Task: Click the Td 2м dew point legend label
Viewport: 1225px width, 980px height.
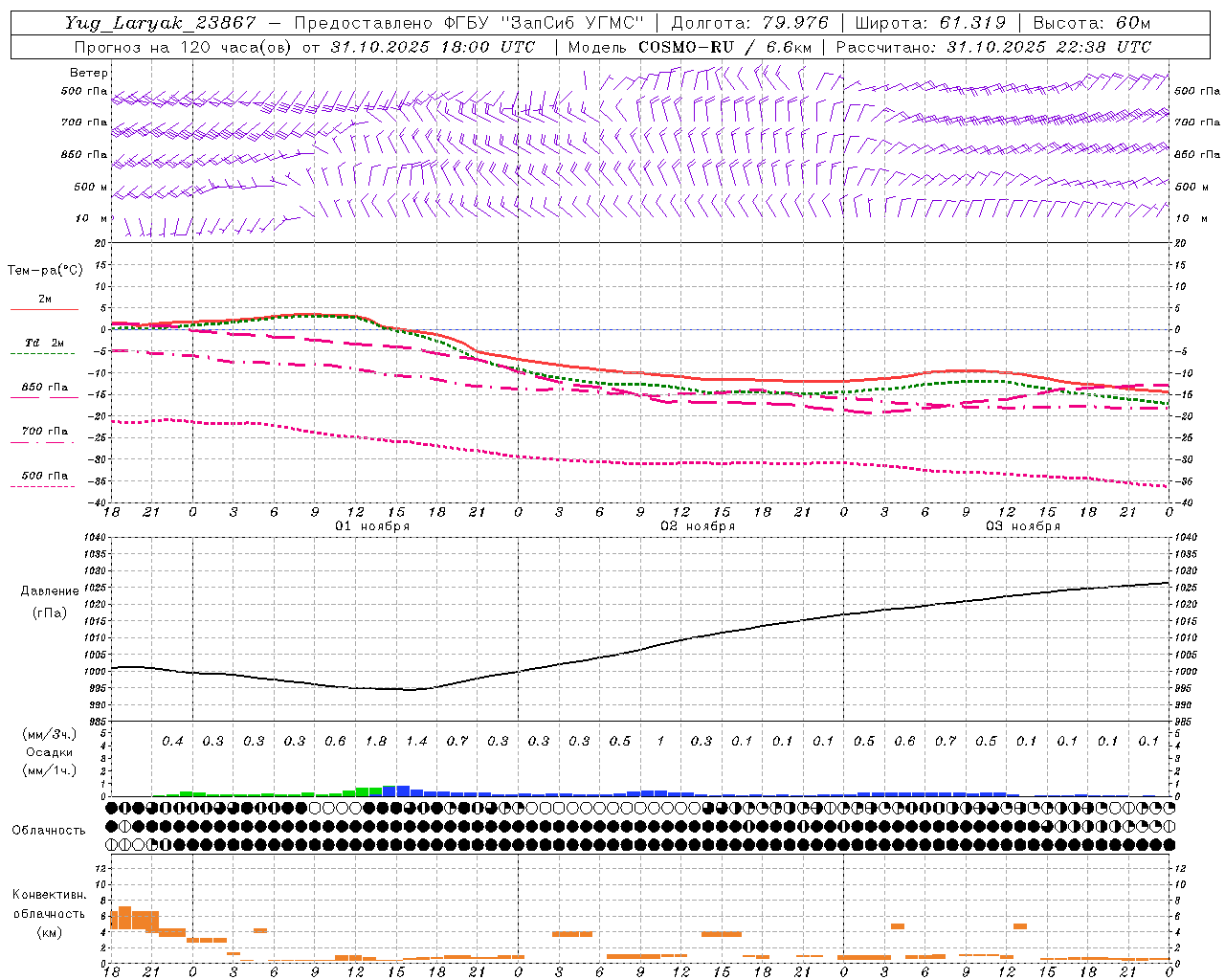Action: click(45, 343)
